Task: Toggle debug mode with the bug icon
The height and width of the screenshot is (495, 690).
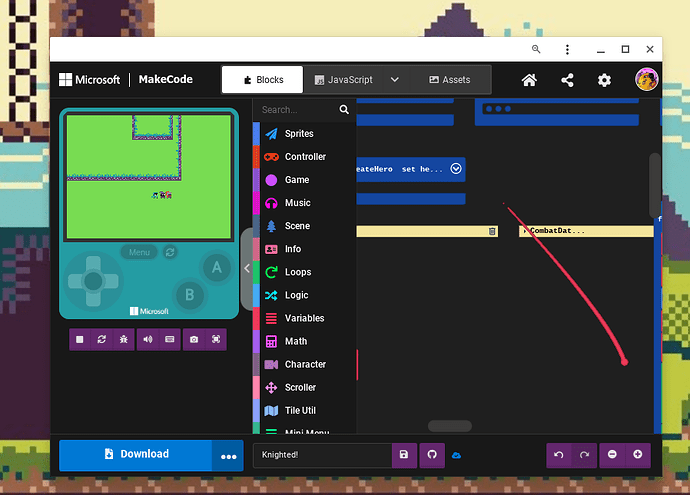Action: 124,339
